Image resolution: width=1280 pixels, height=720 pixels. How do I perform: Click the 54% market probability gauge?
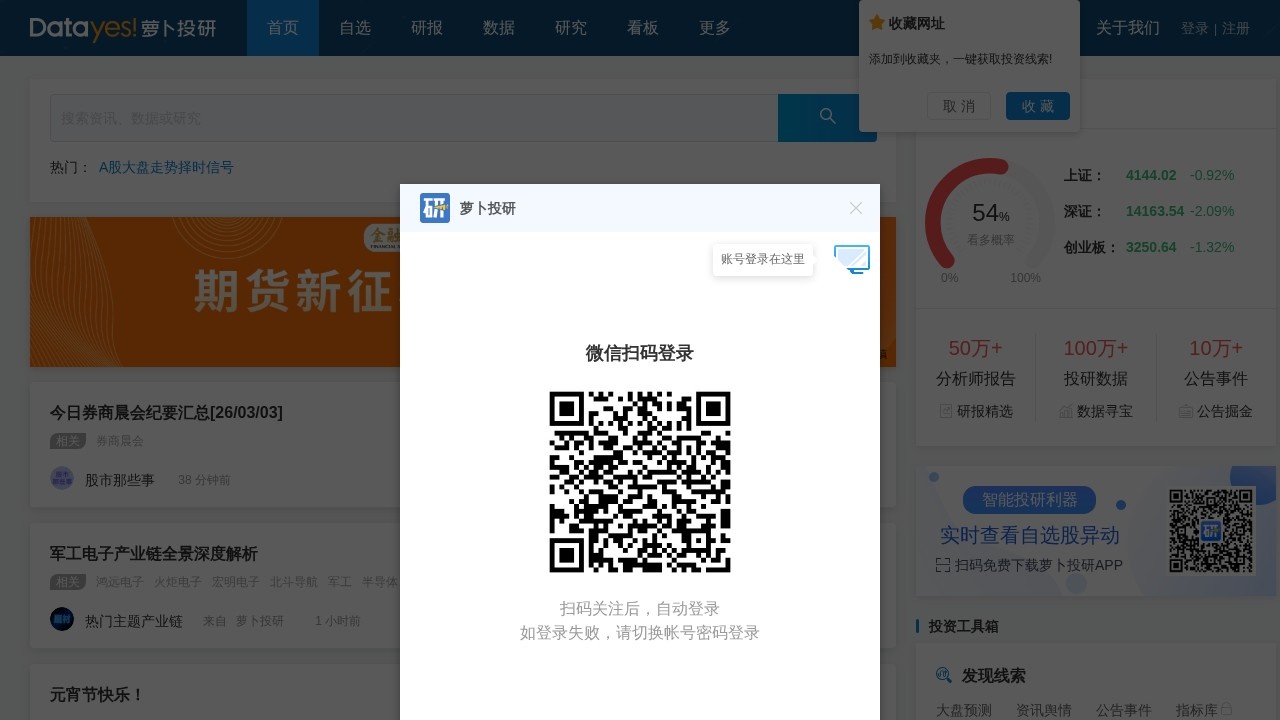click(x=988, y=215)
